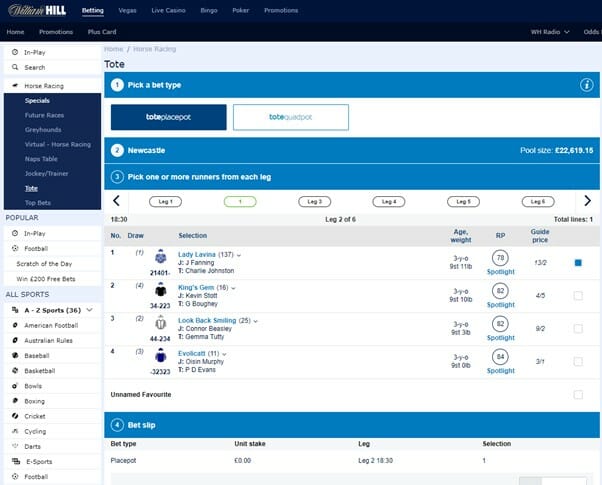
Task: Click the Bowls icon
Action: point(15,386)
